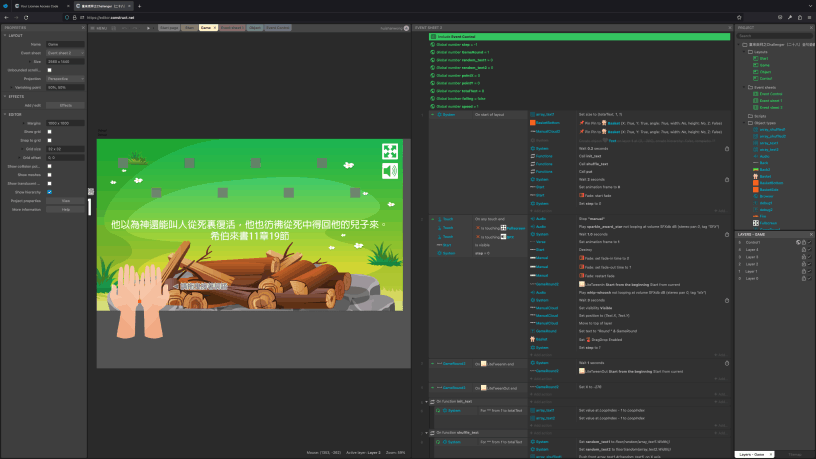Viewport: 816px width, 459px height.
Task: Open the Construct MENU button
Action: click(x=100, y=28)
